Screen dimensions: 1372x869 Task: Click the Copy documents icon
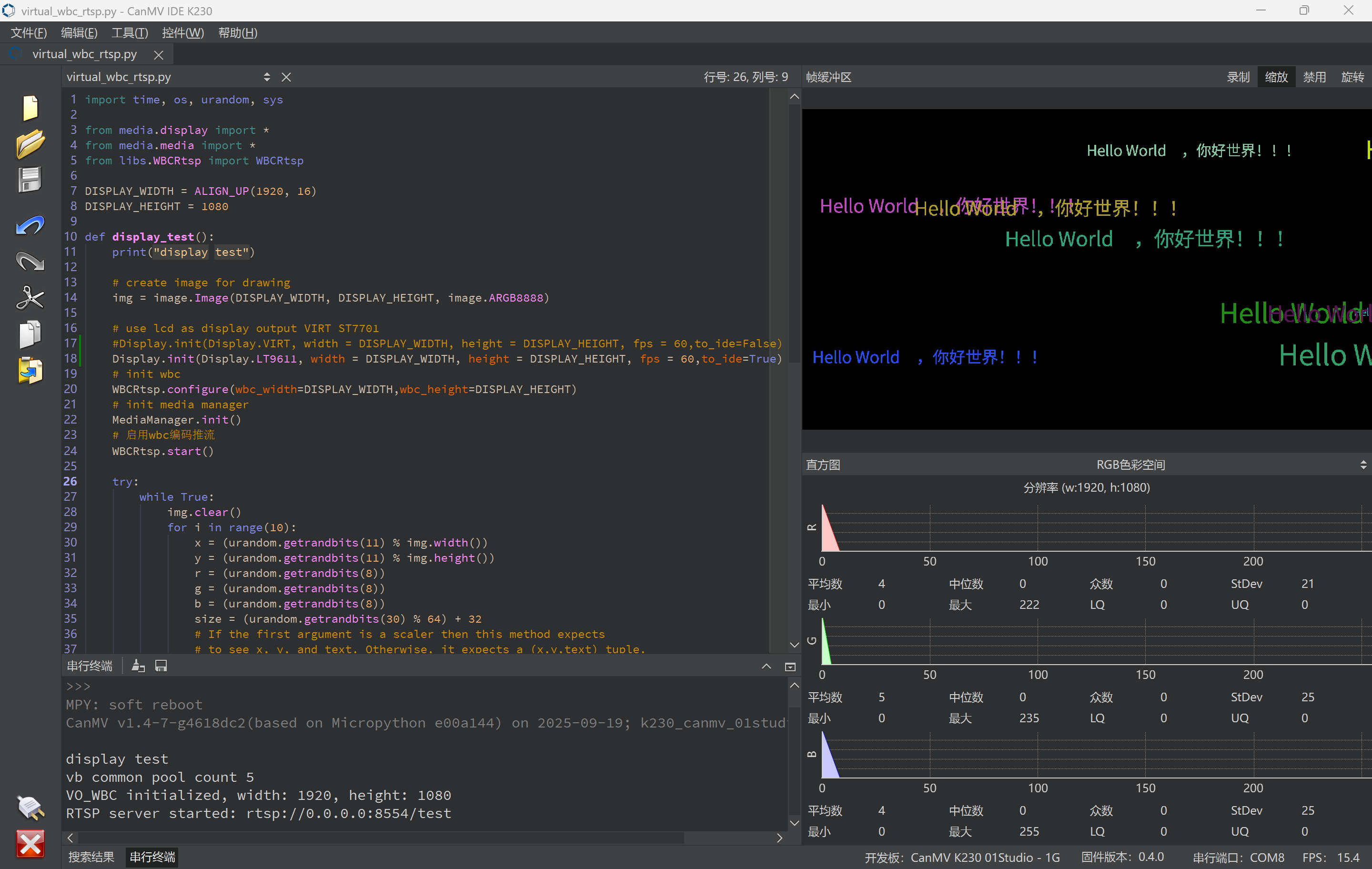point(30,334)
